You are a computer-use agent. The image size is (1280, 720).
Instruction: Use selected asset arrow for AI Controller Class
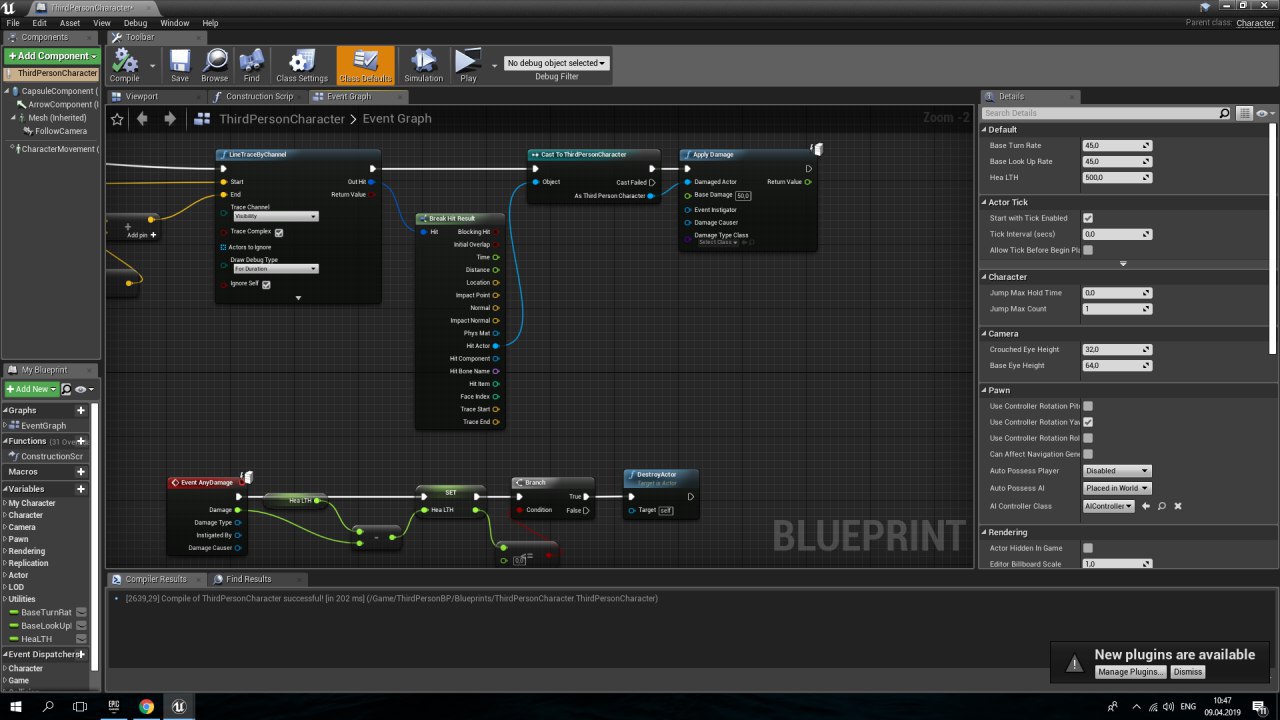[x=1146, y=506]
